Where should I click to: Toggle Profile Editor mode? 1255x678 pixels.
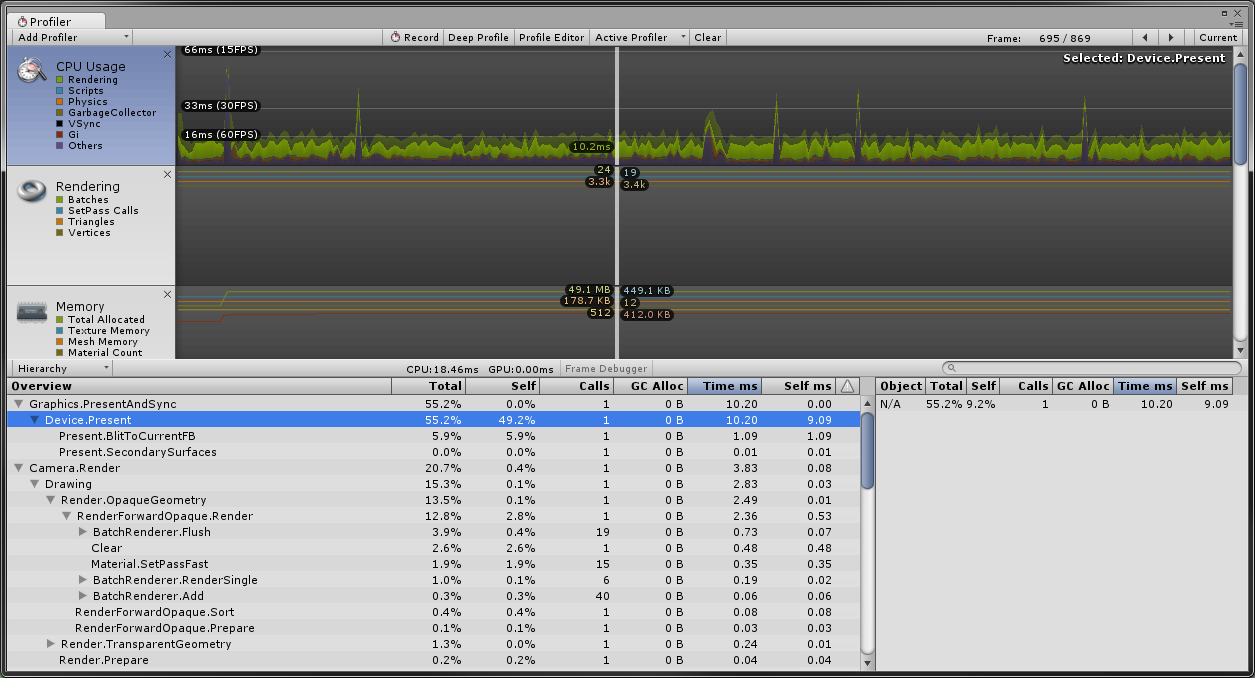[x=551, y=37]
